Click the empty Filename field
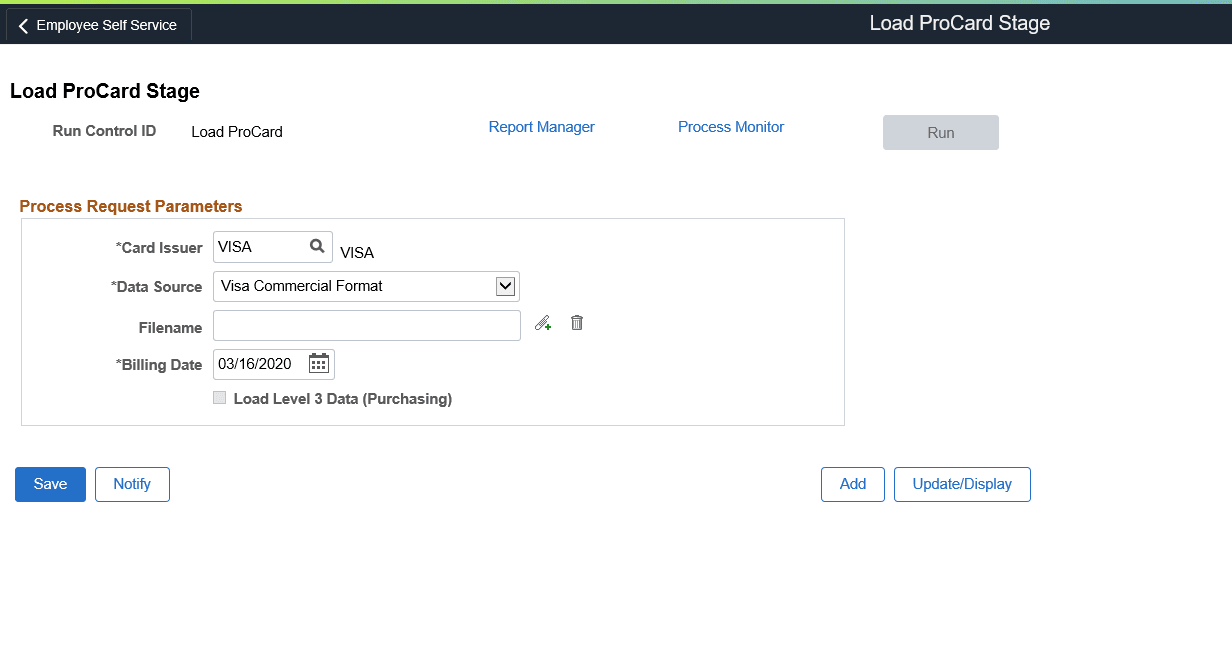This screenshot has height=650, width=1232. click(x=366, y=325)
